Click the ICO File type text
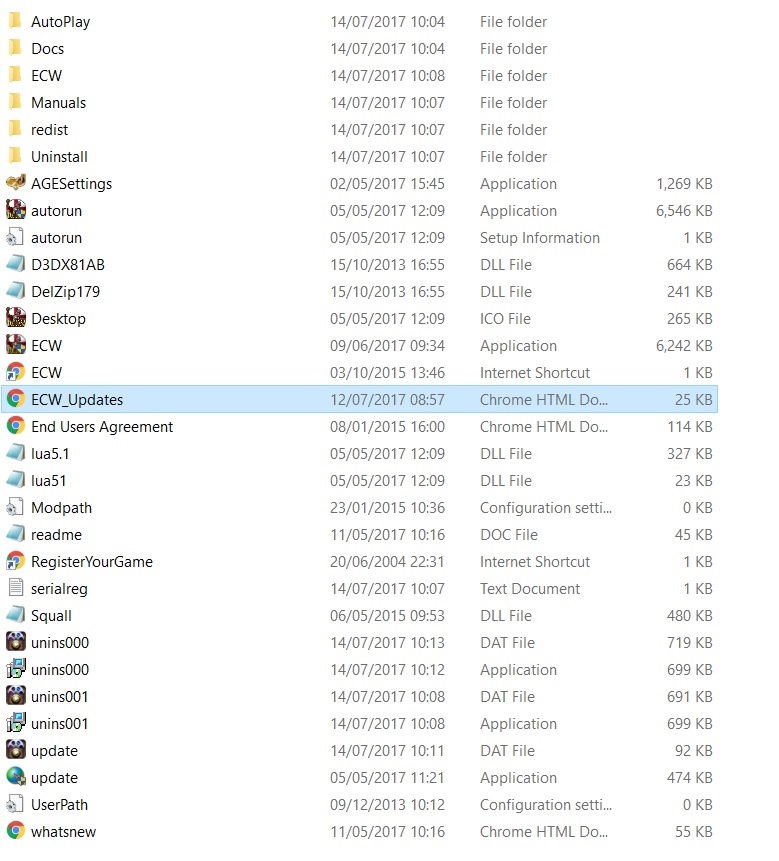The width and height of the screenshot is (779, 861). pos(505,319)
